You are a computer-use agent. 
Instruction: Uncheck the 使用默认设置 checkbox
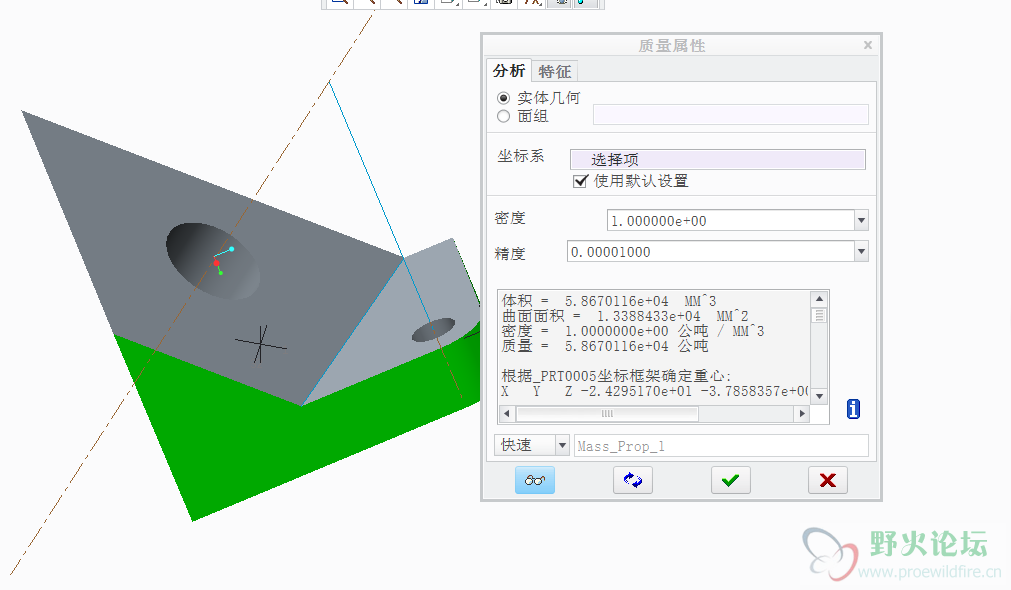click(x=580, y=181)
